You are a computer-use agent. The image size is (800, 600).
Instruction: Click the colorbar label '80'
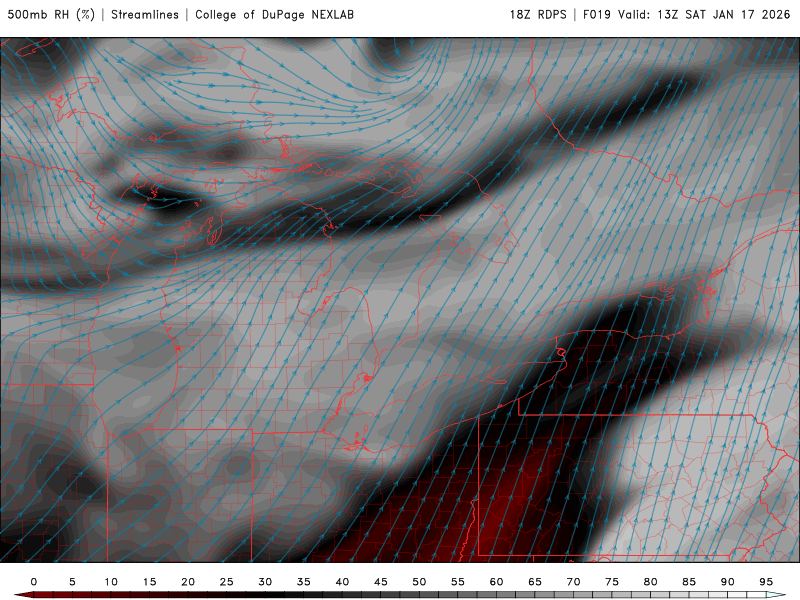tap(651, 582)
